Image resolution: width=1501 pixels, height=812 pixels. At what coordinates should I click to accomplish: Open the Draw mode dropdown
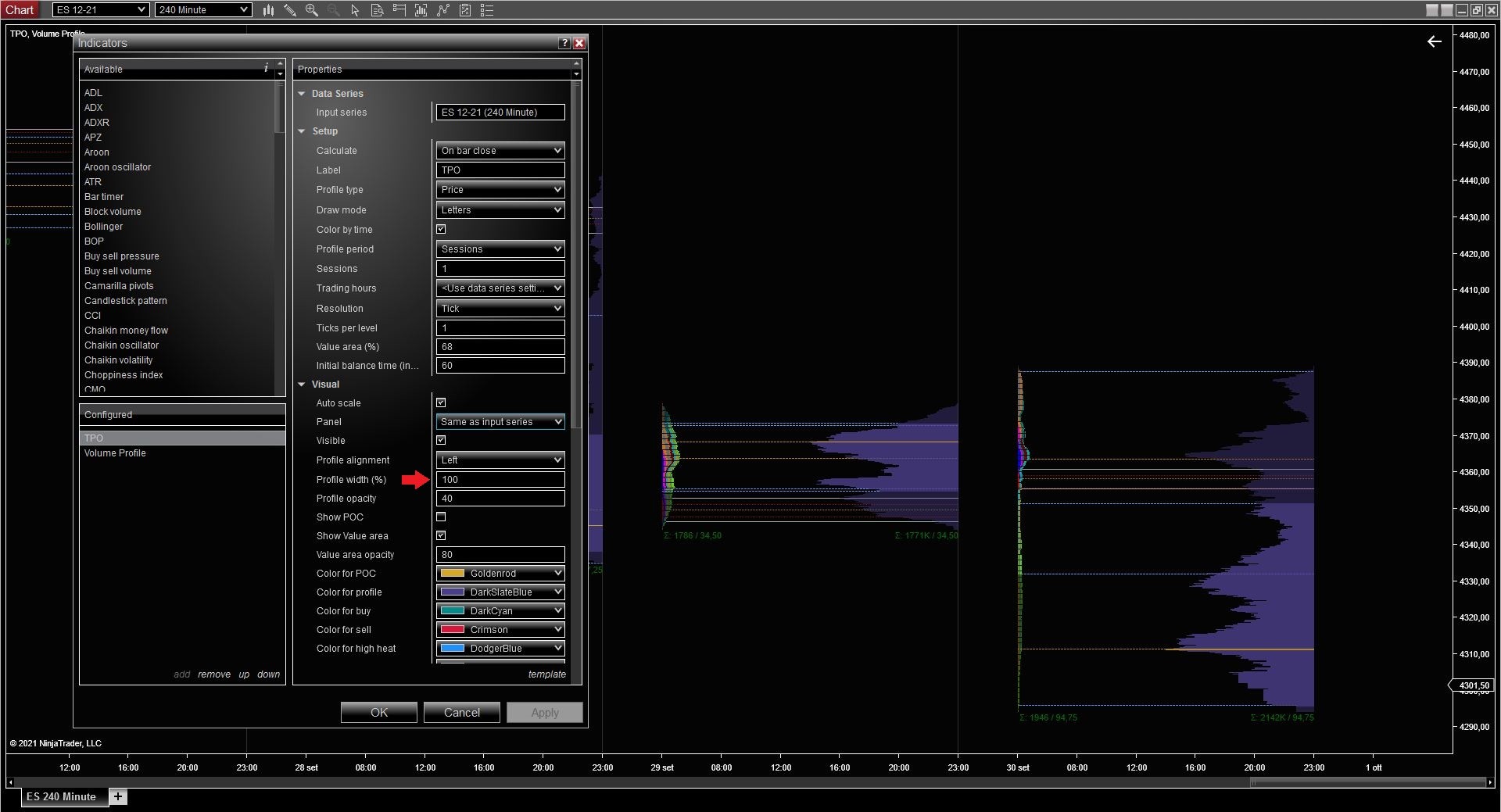(500, 210)
